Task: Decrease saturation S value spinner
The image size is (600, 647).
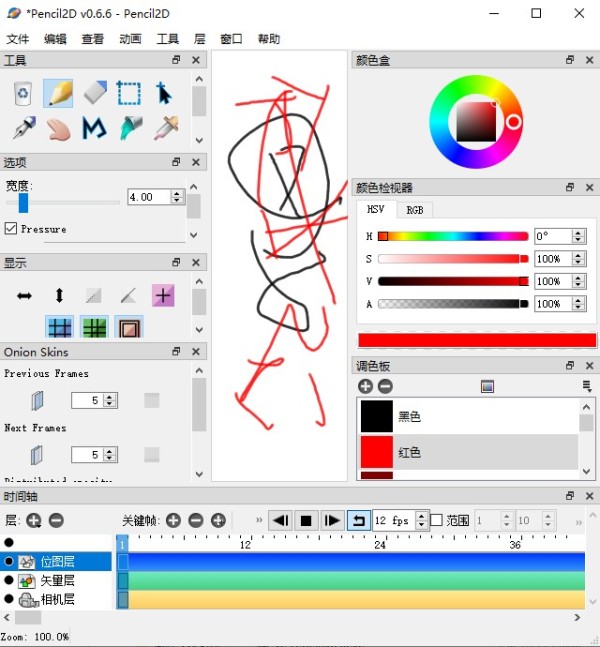Action: [579, 262]
